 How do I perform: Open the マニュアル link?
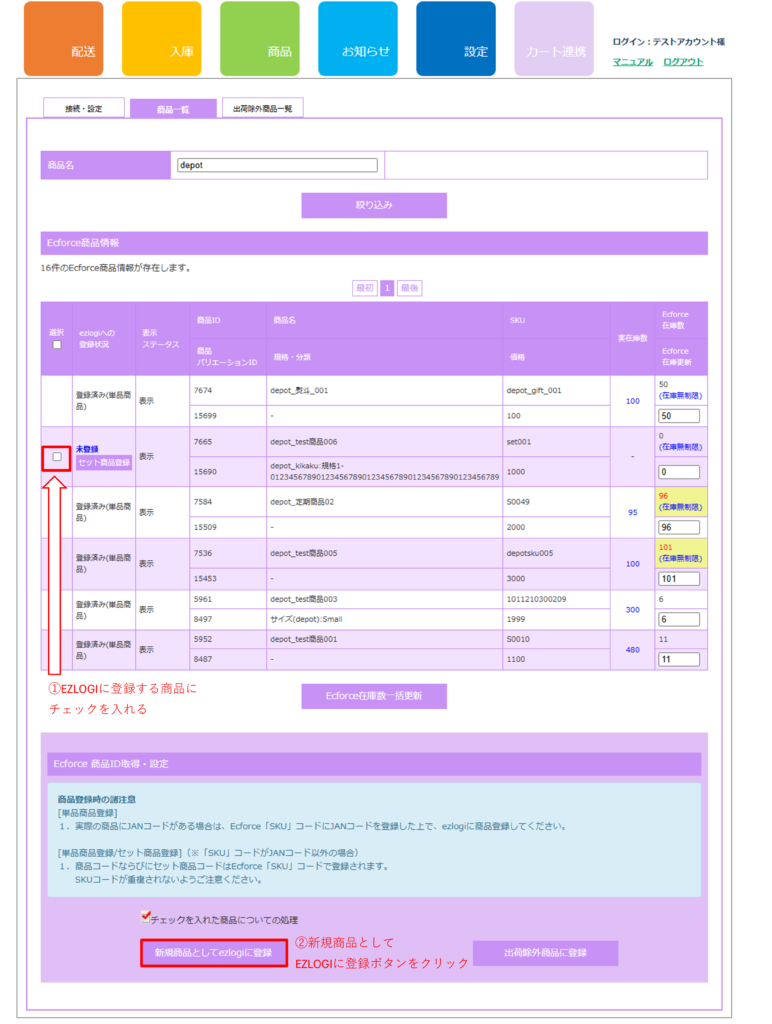632,62
